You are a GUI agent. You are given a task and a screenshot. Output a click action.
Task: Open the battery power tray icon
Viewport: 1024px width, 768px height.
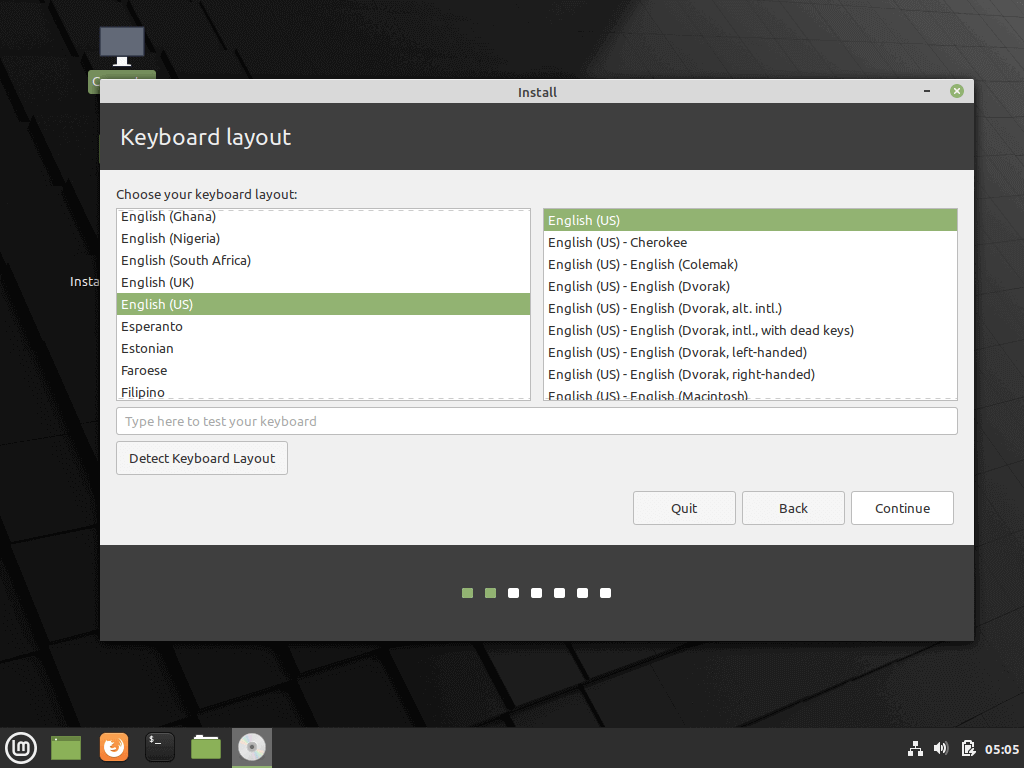[x=967, y=748]
